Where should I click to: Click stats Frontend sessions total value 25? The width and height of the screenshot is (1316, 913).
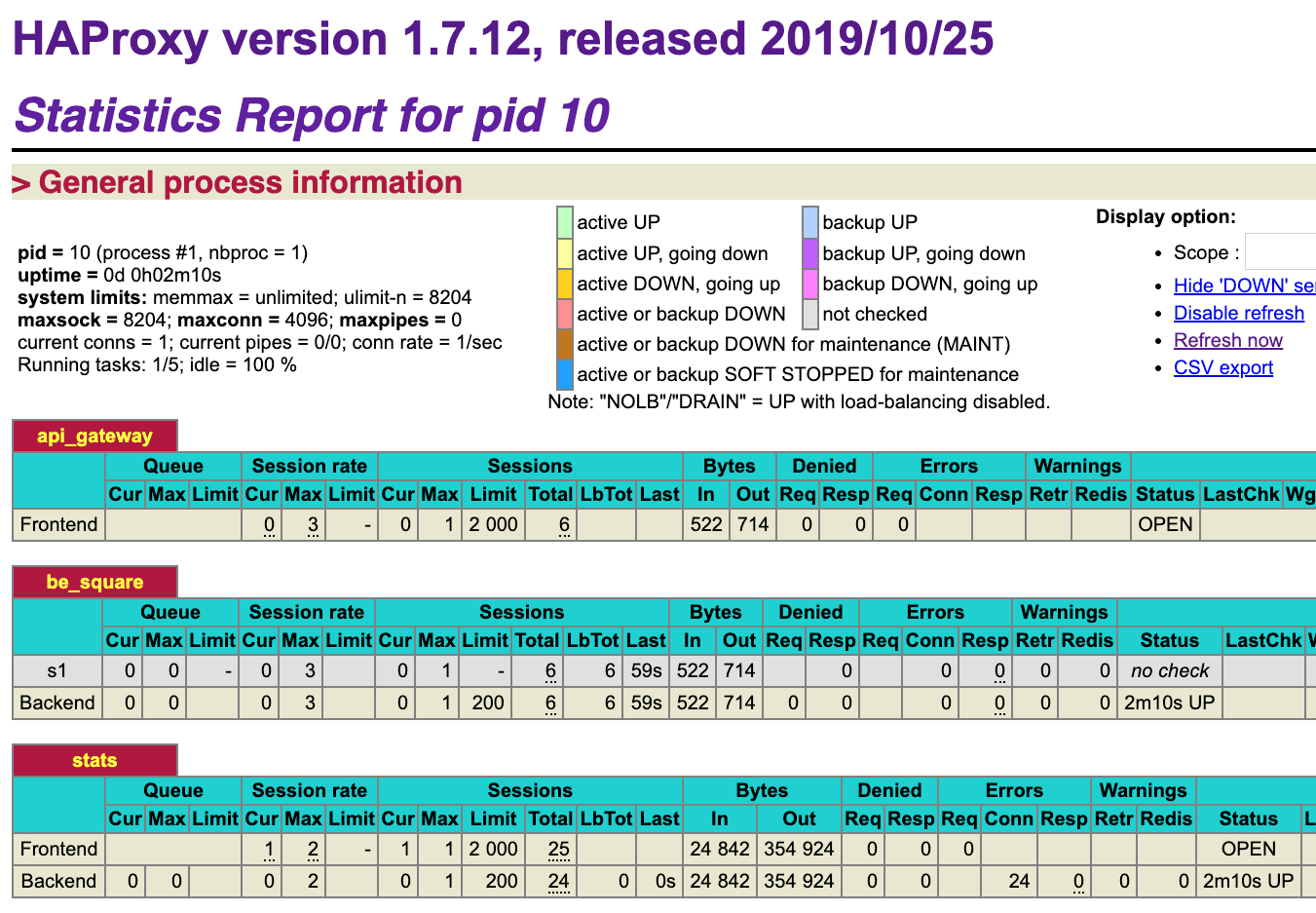click(558, 849)
